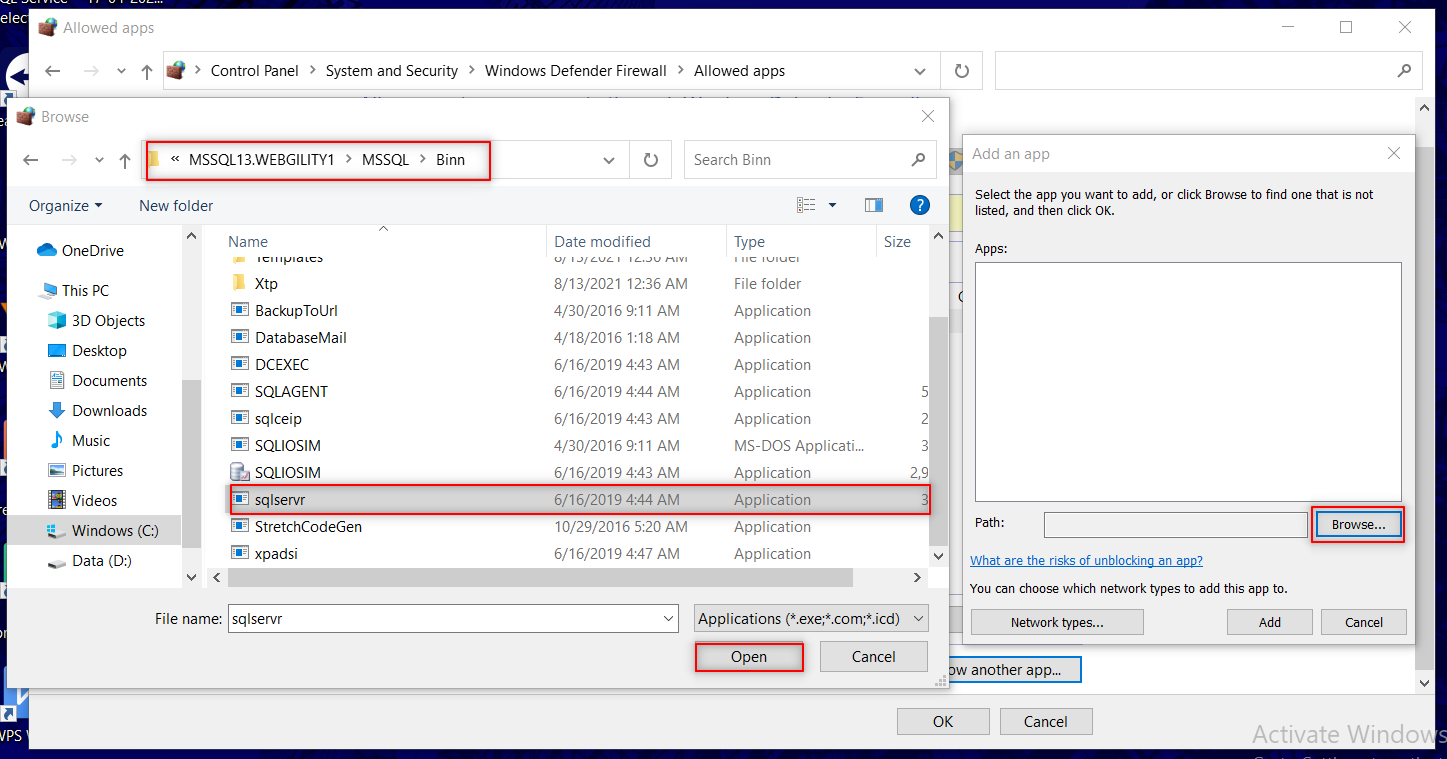The image size is (1447, 759).
Task: Click Control Panel in Allowed apps breadcrumb
Action: (x=255, y=71)
